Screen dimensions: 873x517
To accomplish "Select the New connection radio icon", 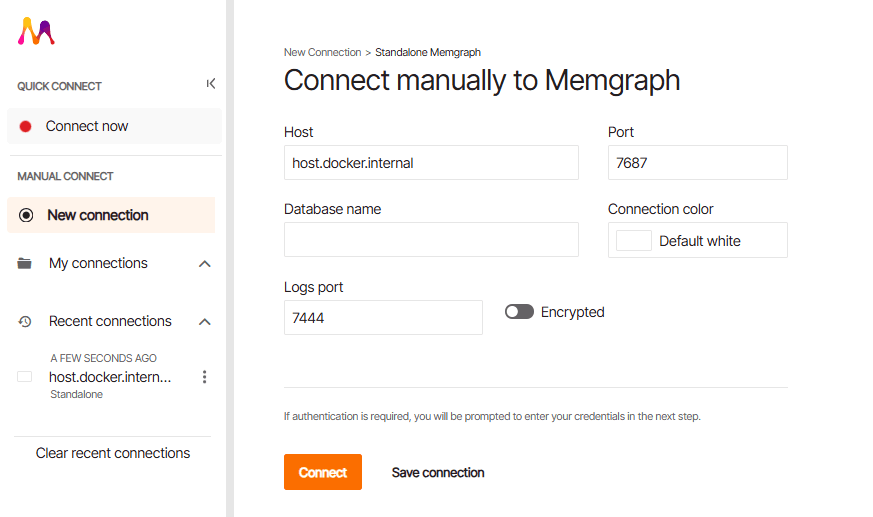I will click(26, 215).
